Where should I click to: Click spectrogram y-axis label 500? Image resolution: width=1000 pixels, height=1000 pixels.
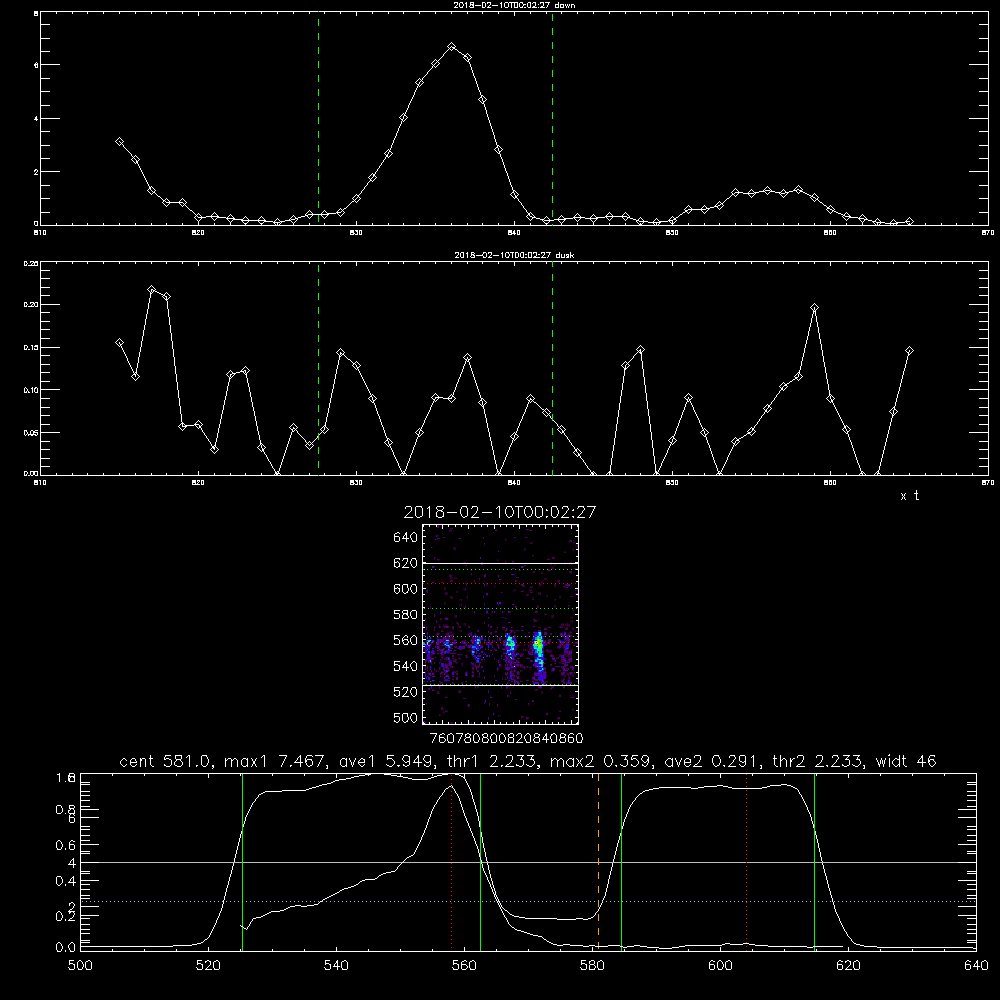coord(405,717)
